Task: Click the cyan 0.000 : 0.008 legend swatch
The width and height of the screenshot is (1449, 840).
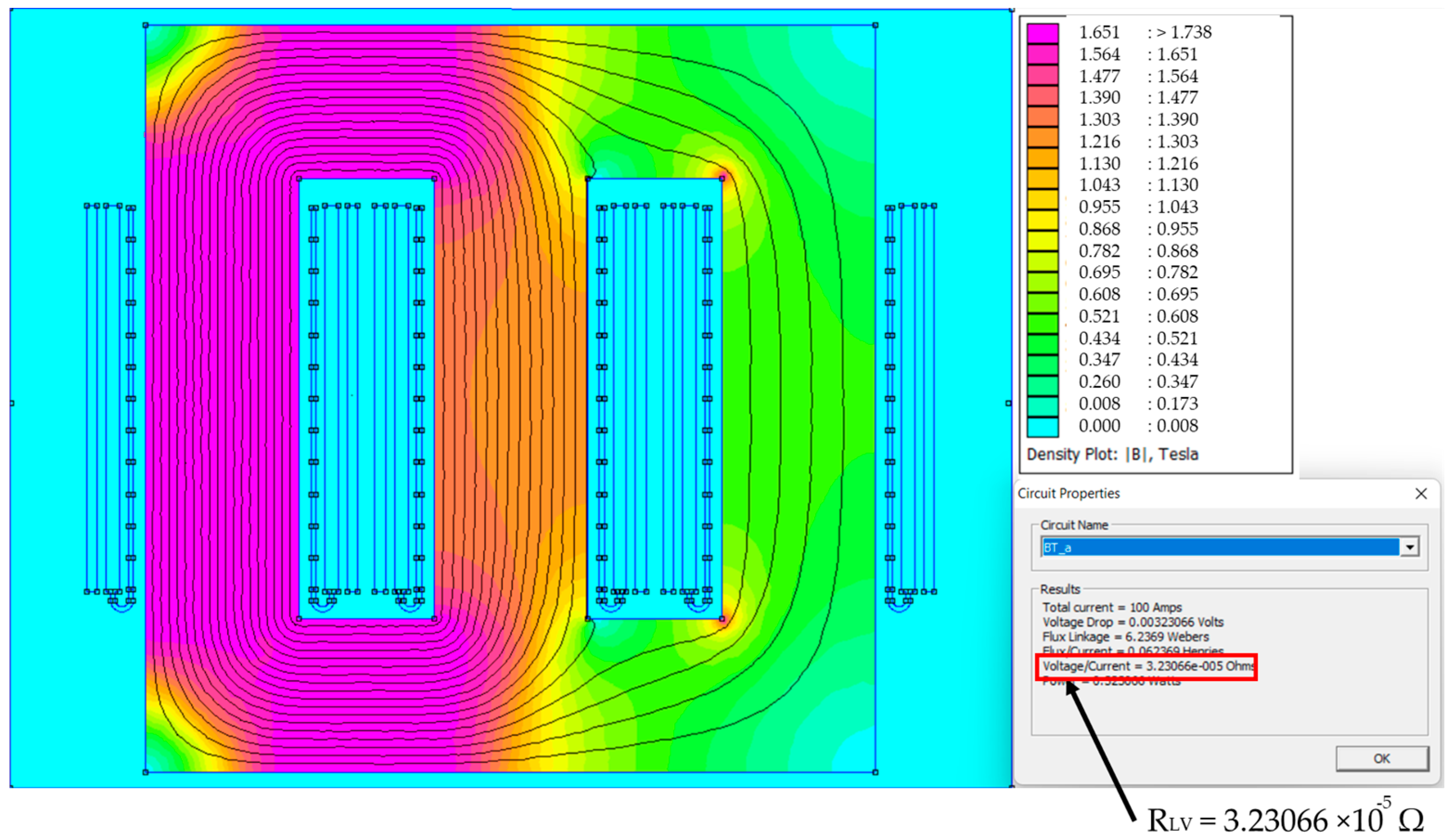Action: click(1042, 426)
